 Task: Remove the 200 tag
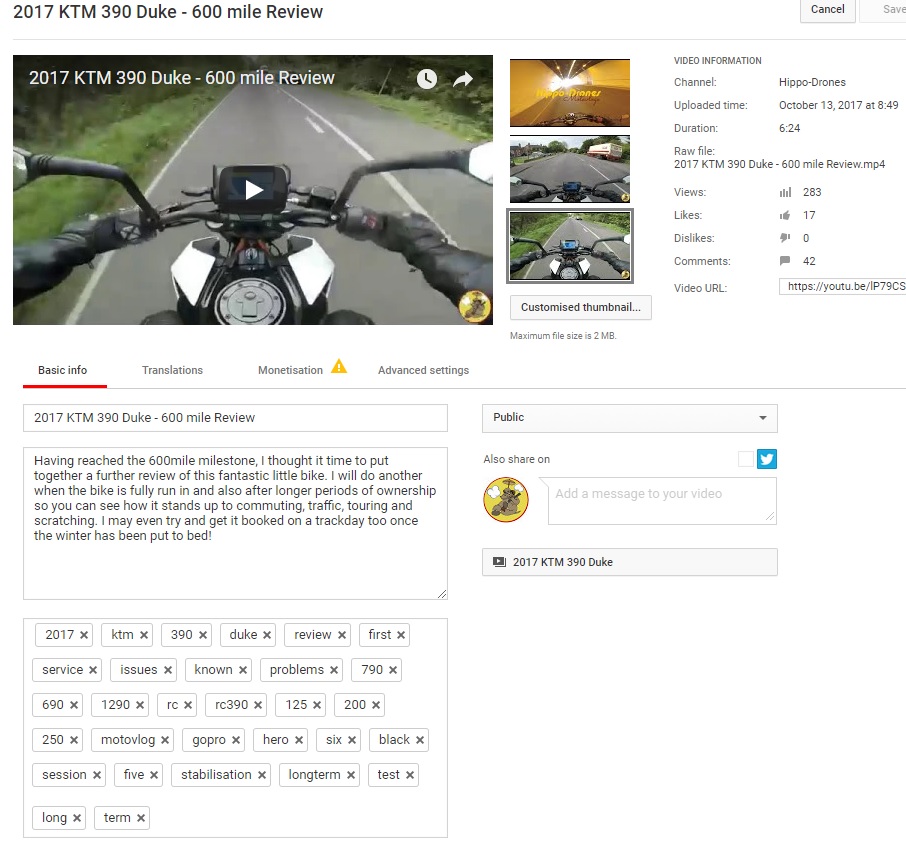[x=376, y=705]
